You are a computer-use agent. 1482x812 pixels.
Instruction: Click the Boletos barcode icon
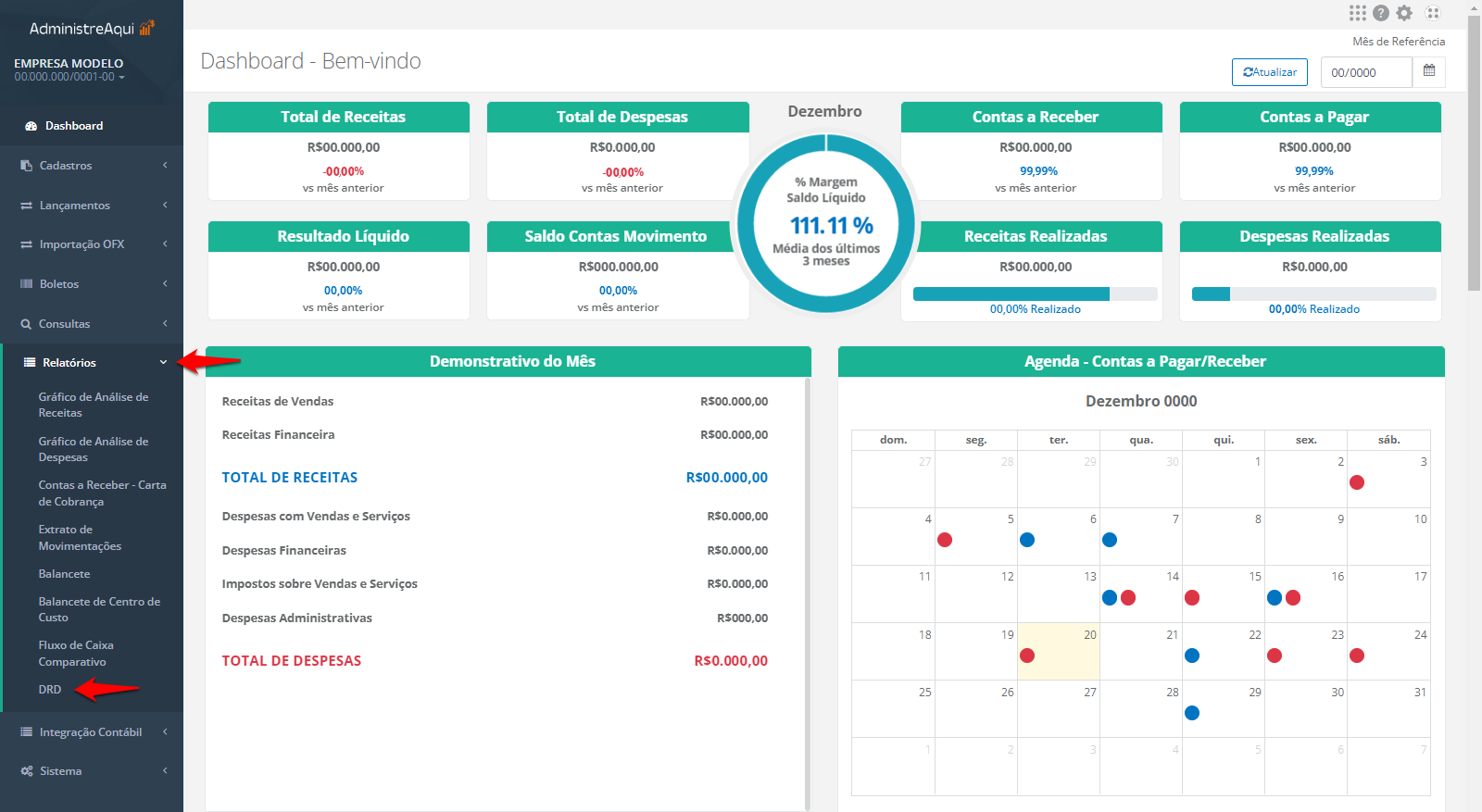[x=26, y=284]
